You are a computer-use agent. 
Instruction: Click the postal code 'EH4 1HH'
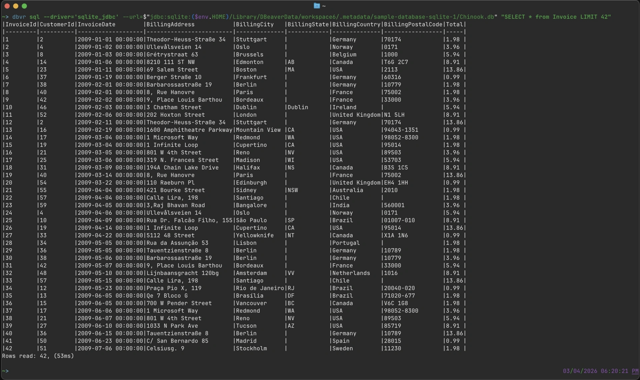tap(396, 183)
